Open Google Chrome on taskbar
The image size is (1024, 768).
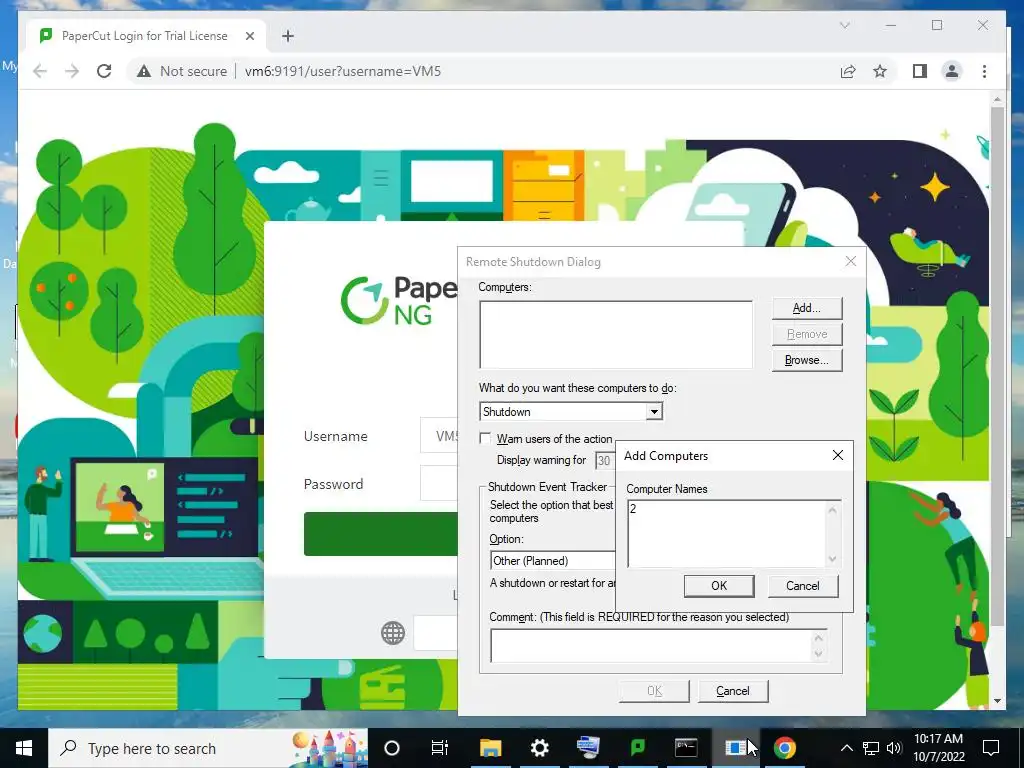(784, 748)
